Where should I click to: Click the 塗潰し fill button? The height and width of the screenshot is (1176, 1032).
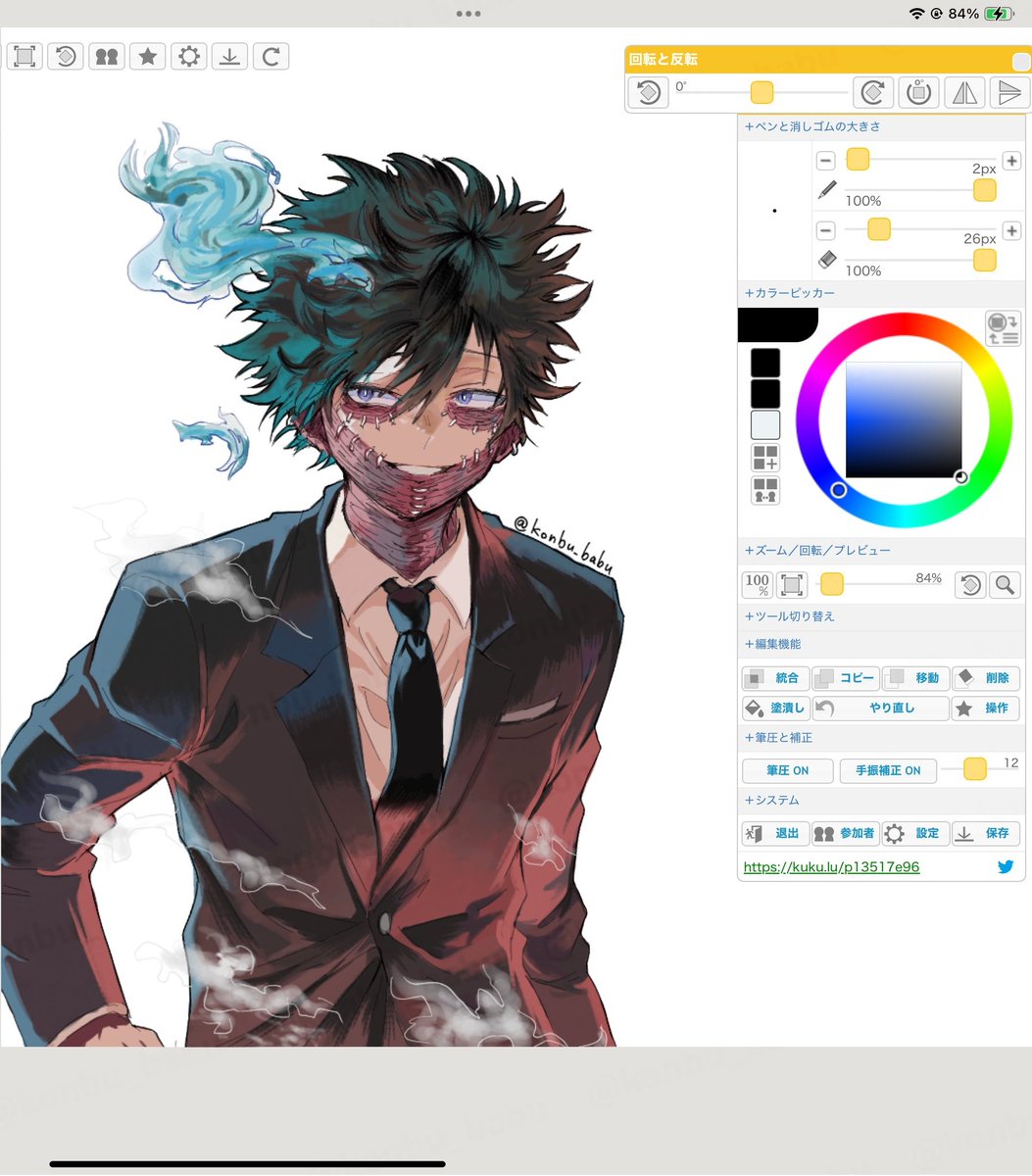(x=776, y=708)
